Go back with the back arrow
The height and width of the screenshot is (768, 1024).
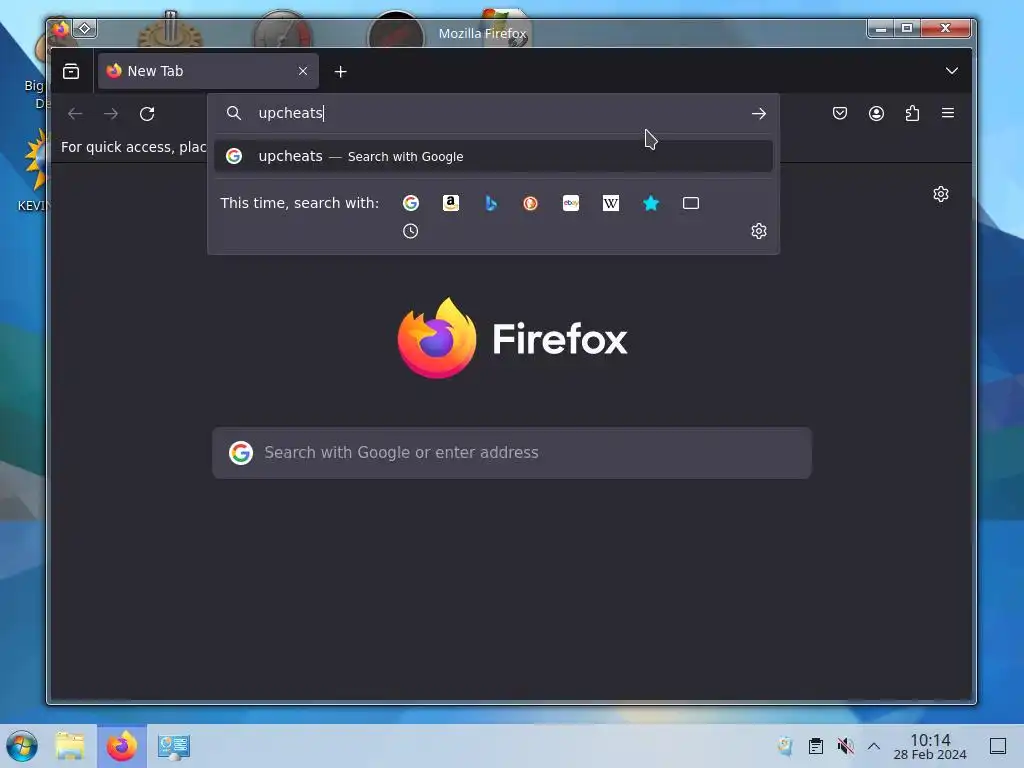tap(75, 114)
